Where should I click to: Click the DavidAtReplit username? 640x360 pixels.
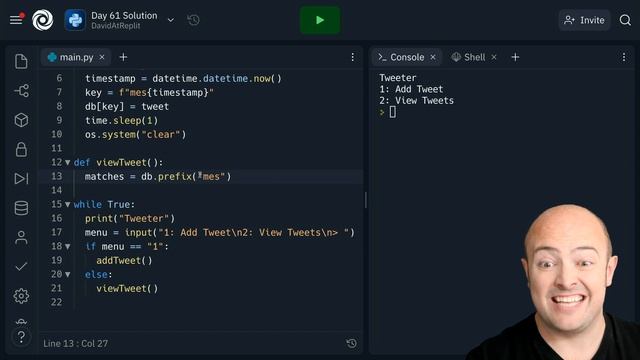click(116, 26)
